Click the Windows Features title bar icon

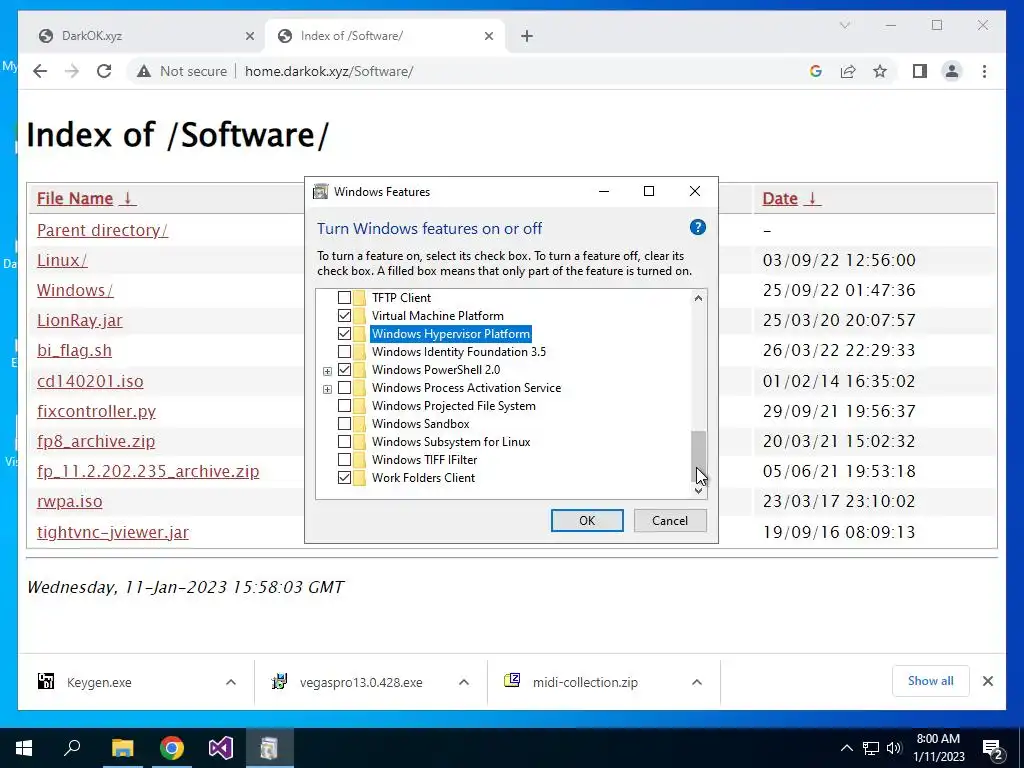click(x=321, y=191)
